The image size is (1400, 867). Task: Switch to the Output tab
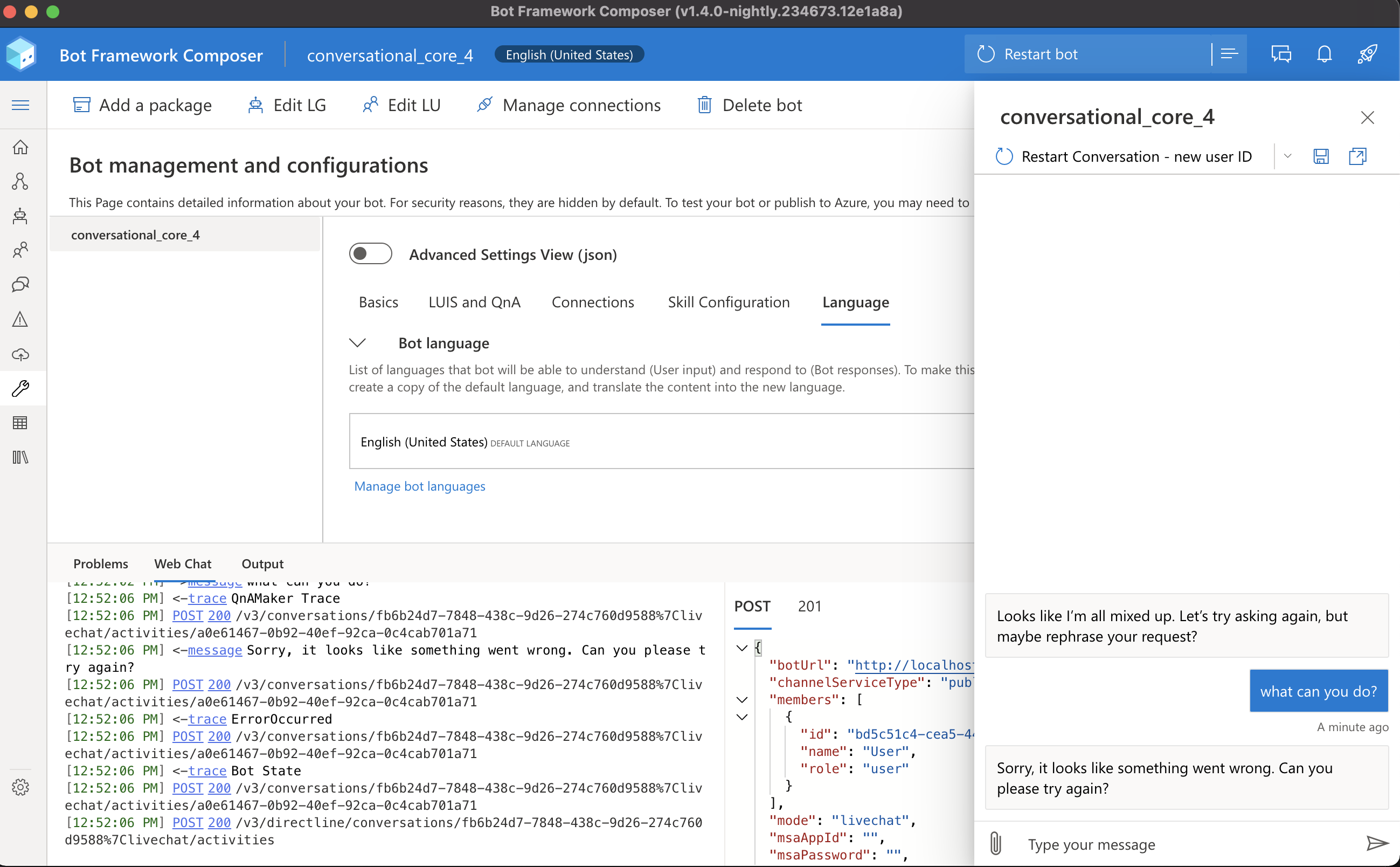click(x=262, y=563)
